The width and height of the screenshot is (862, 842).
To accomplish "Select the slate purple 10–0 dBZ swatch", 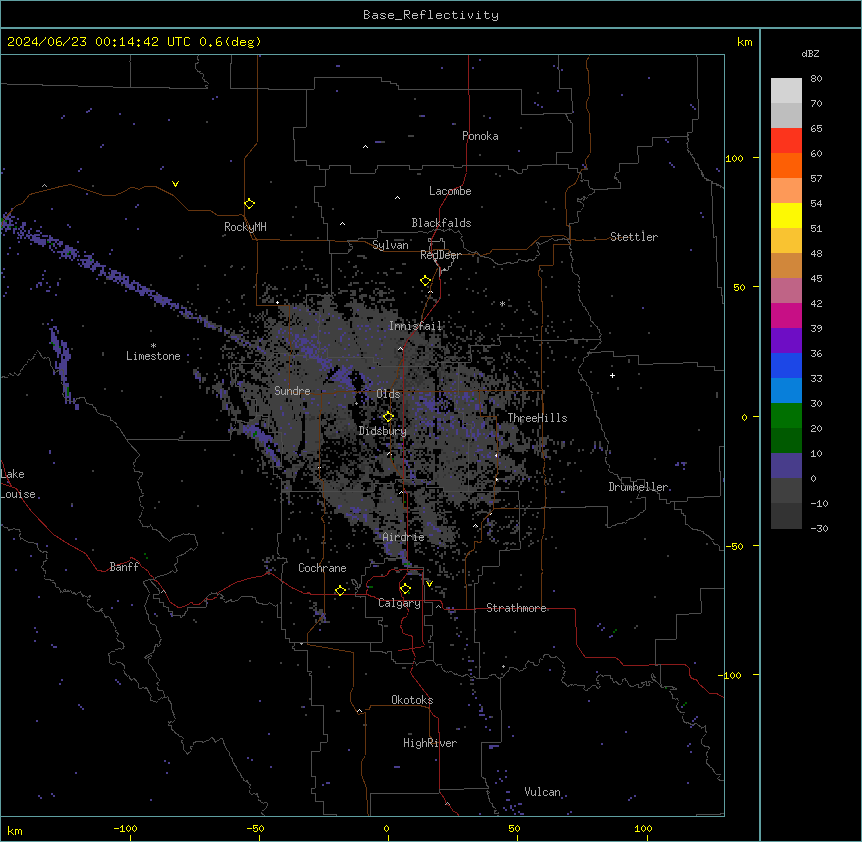I will [x=786, y=466].
